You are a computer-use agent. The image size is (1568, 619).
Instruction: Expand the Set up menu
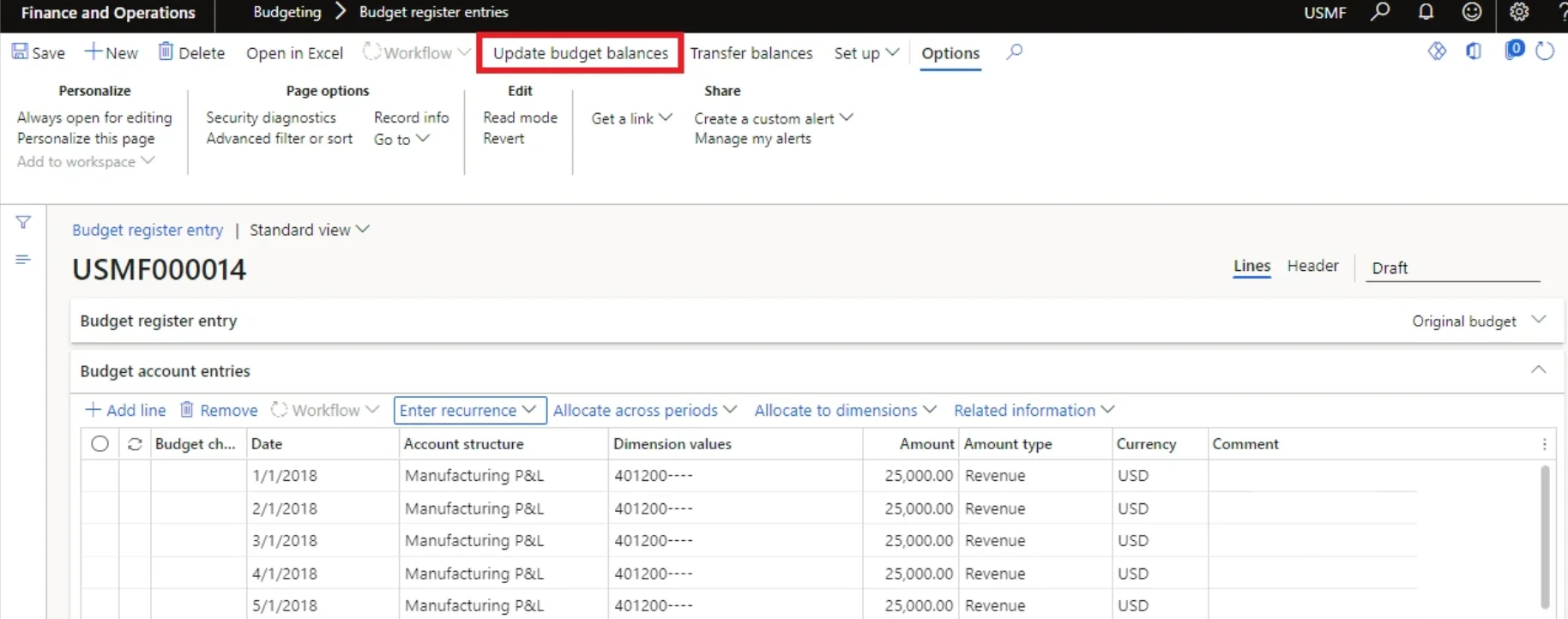tap(866, 53)
